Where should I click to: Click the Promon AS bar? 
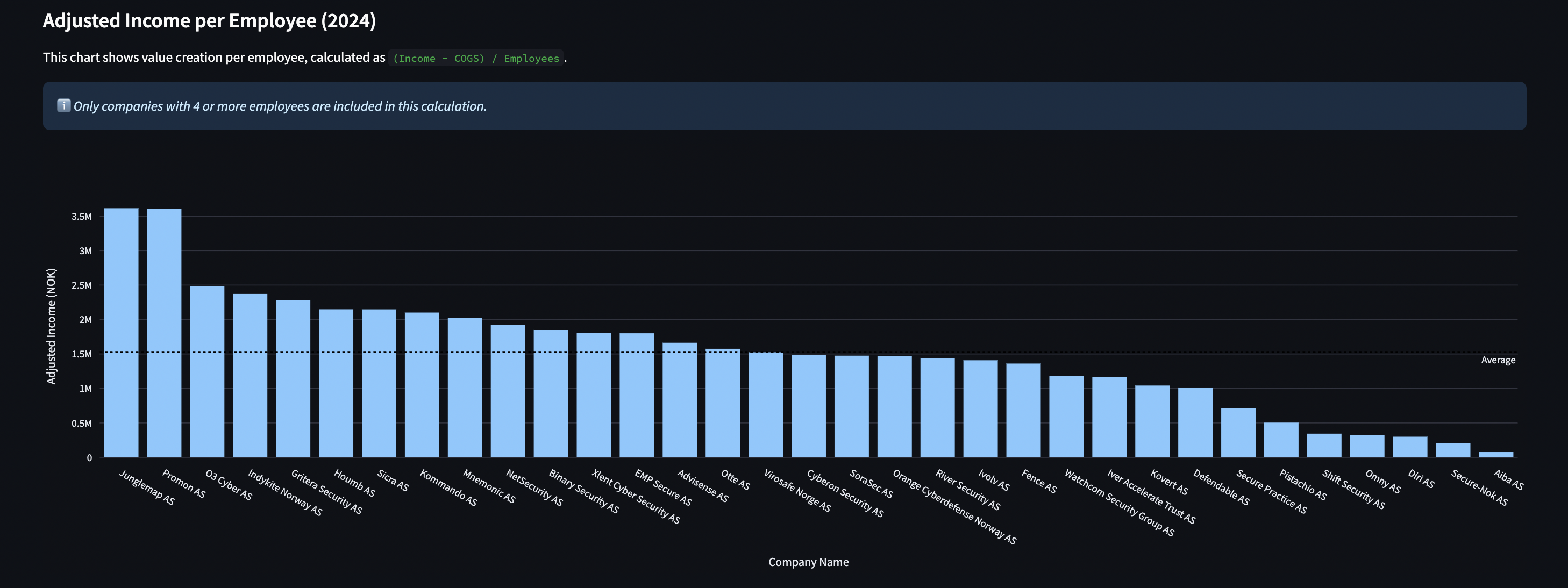pos(165,334)
